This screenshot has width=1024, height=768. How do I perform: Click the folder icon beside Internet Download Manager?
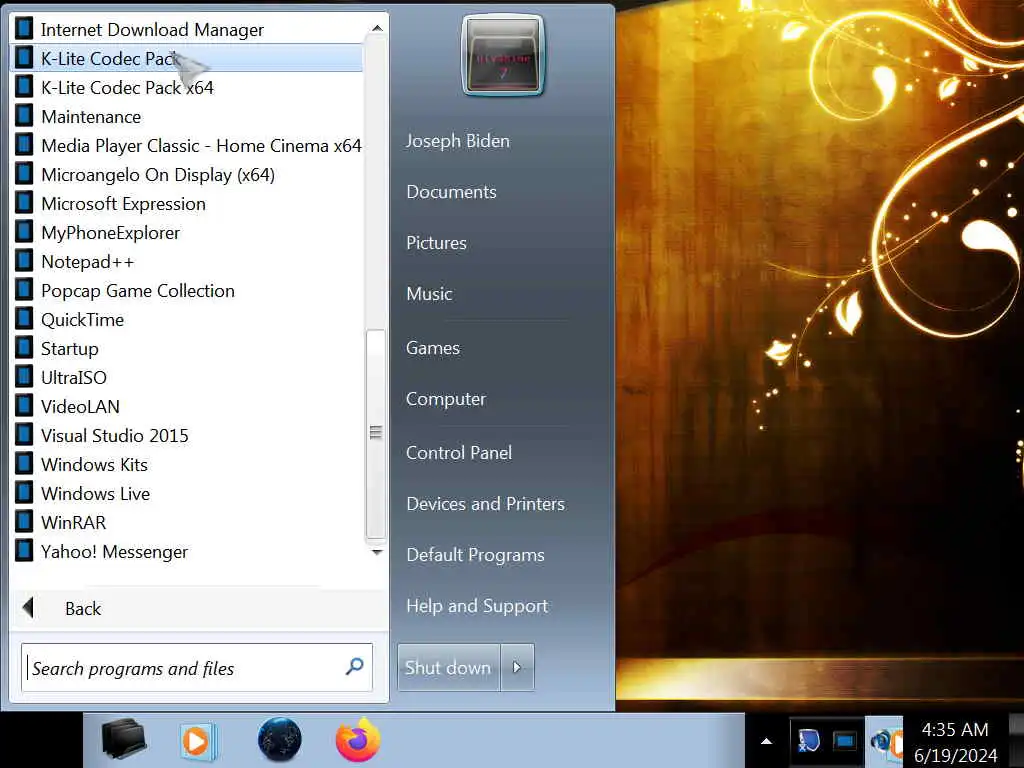tap(24, 29)
